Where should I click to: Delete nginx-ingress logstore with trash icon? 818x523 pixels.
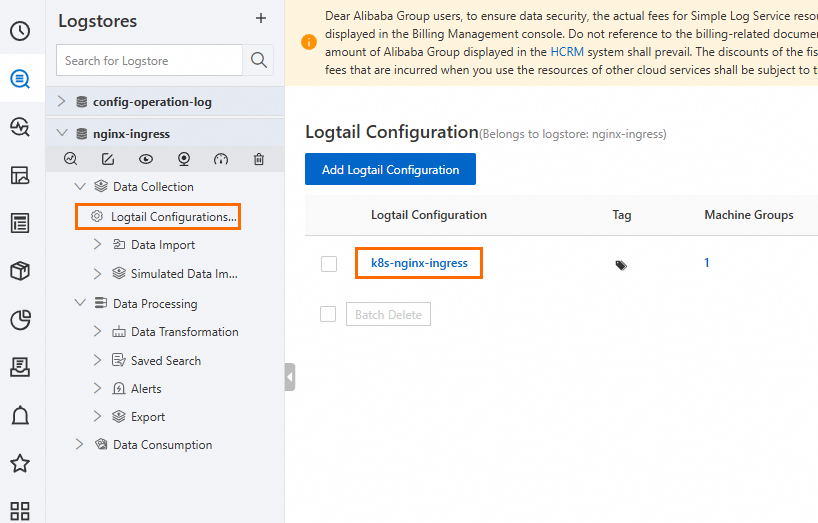tap(259, 159)
